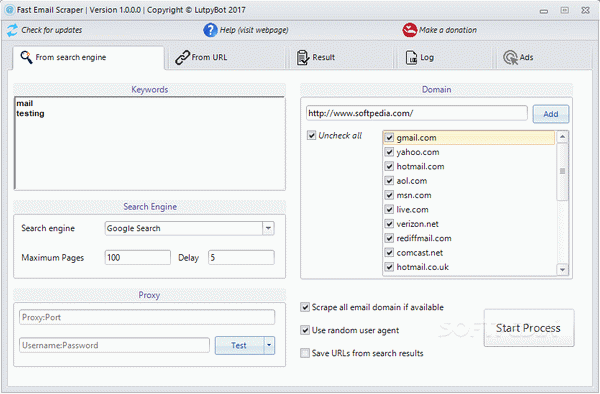Uncheck the msn.com domain checkbox
The height and width of the screenshot is (394, 600).
click(x=389, y=195)
